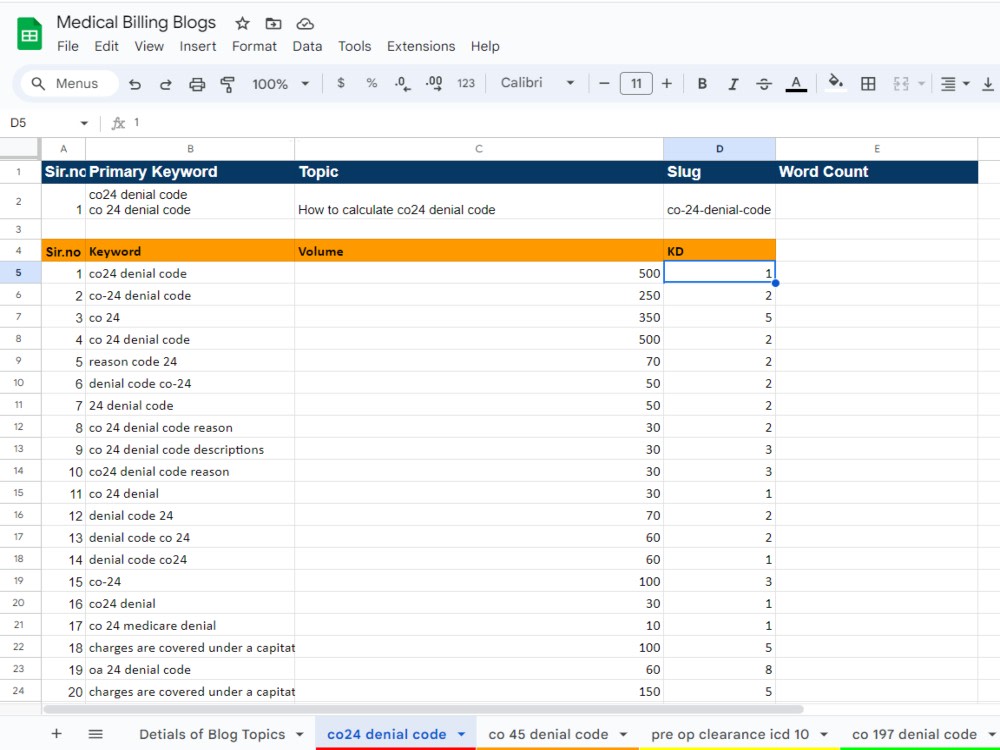
Task: Click the document title Medical Billing Blogs
Action: coord(136,22)
